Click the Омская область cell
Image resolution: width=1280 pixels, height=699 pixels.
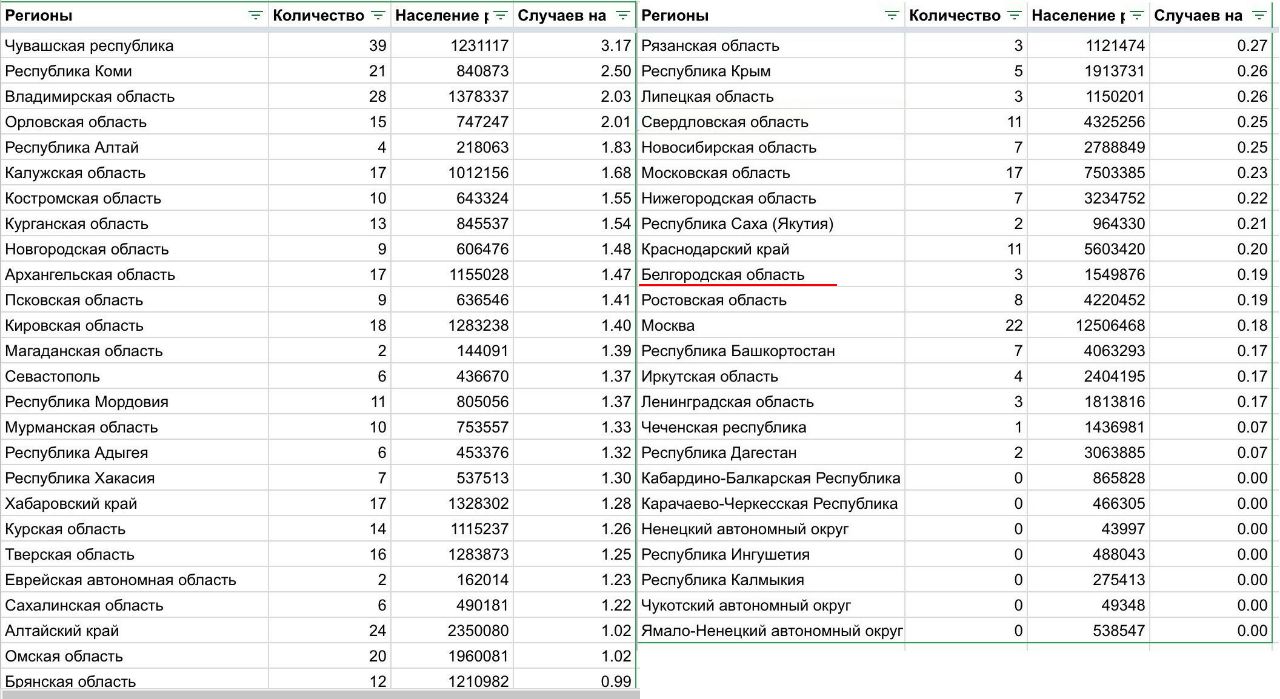click(x=134, y=656)
